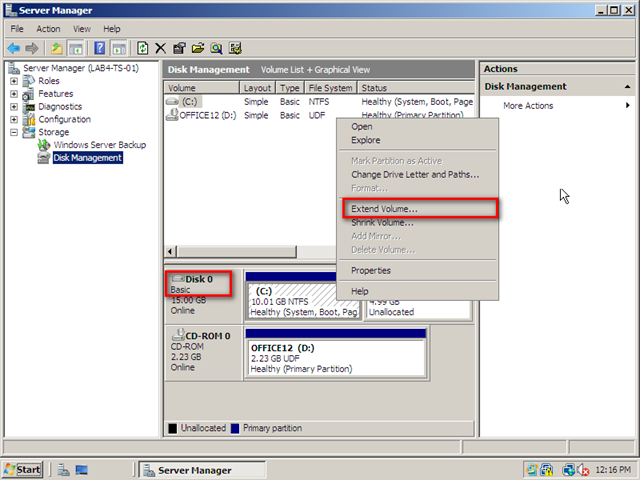This screenshot has width=640, height=480.
Task: Select the OFFICE12 (D:) partition block
Action: point(336,358)
